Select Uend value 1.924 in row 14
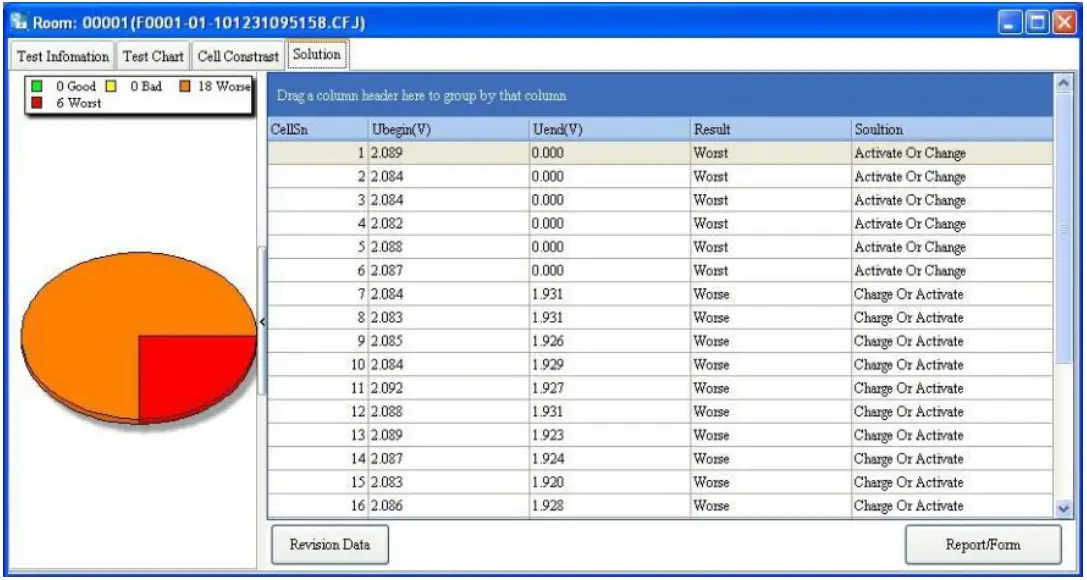This screenshot has height=580, width=1087. point(548,459)
